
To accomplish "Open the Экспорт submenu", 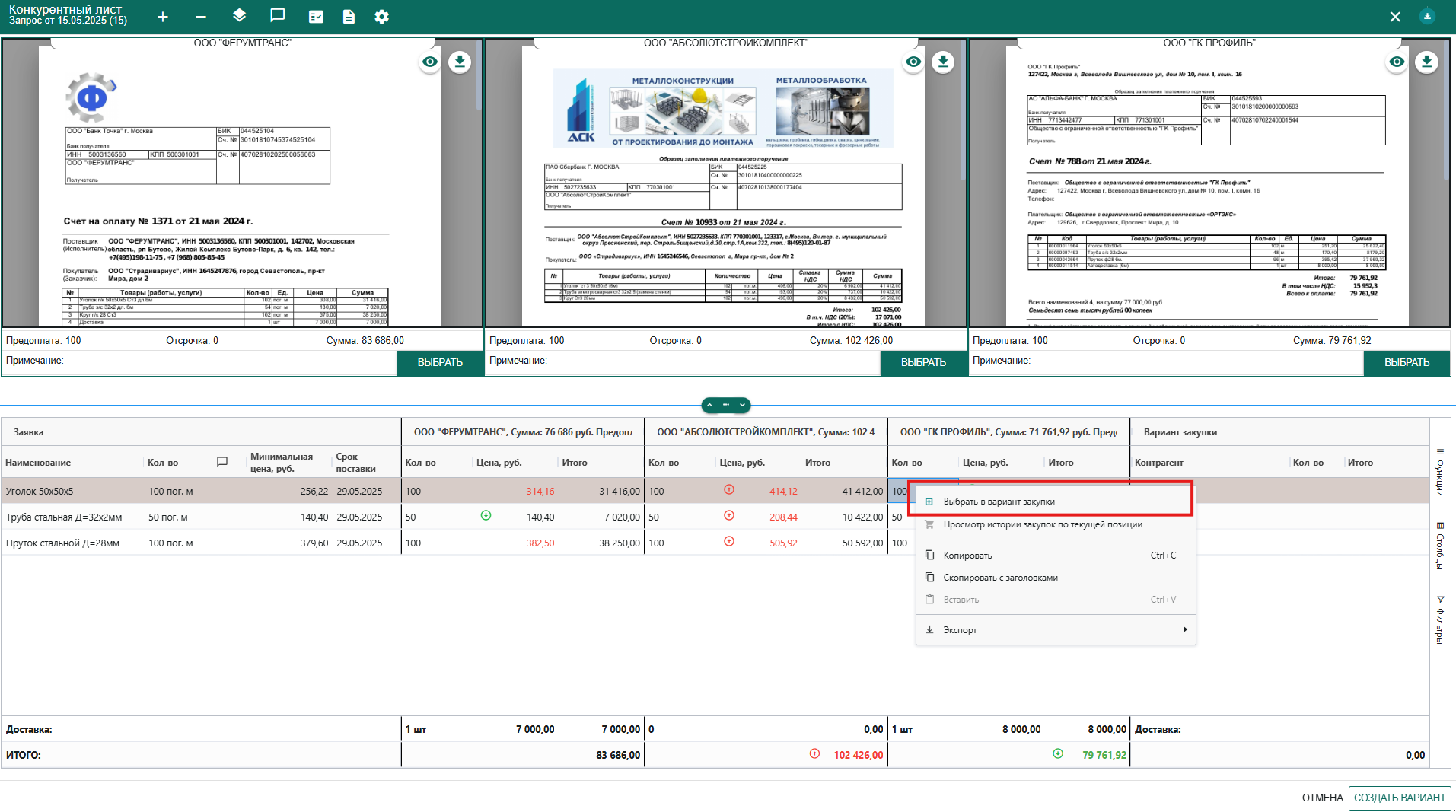I will click(1055, 630).
